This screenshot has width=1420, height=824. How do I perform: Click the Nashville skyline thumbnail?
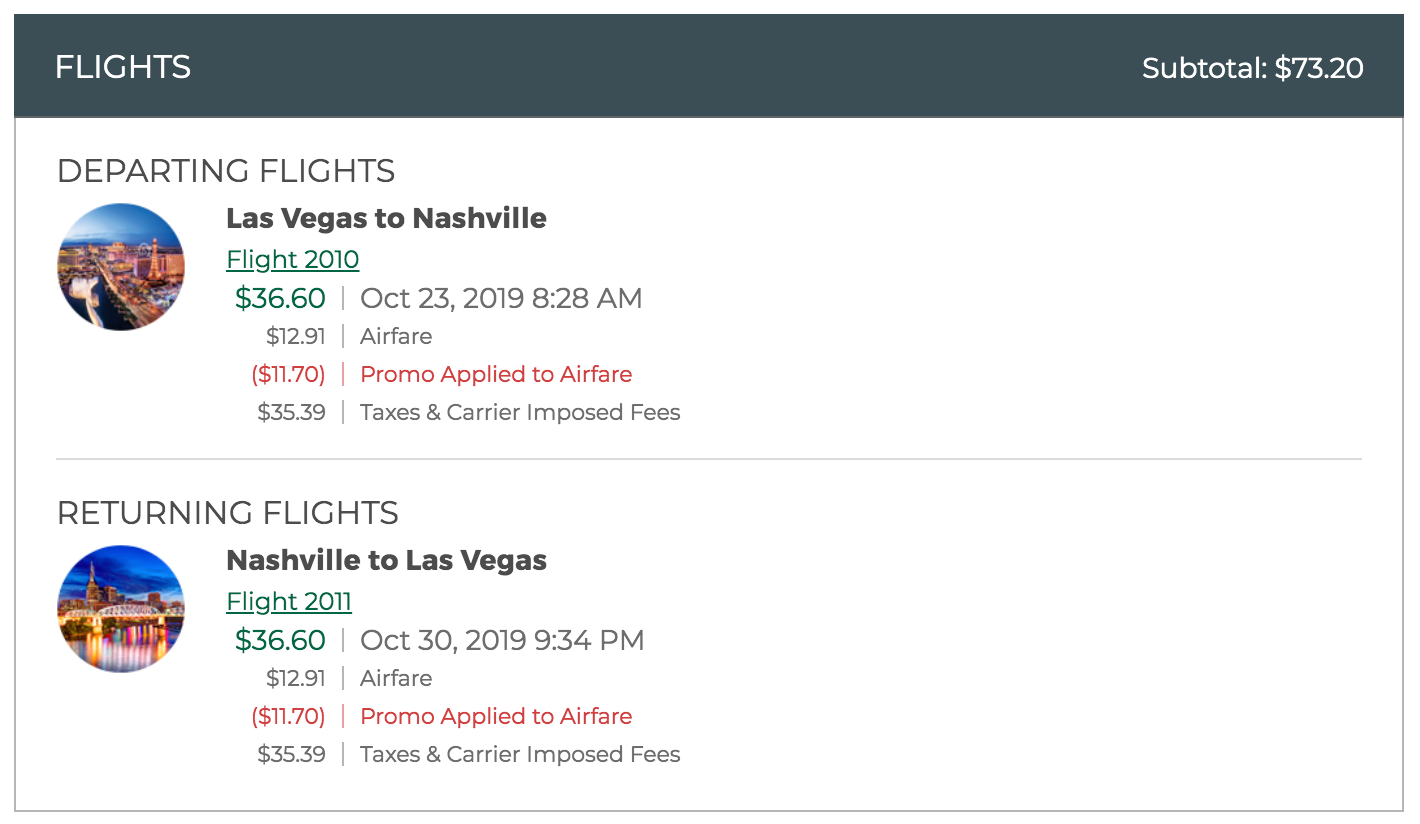point(121,609)
